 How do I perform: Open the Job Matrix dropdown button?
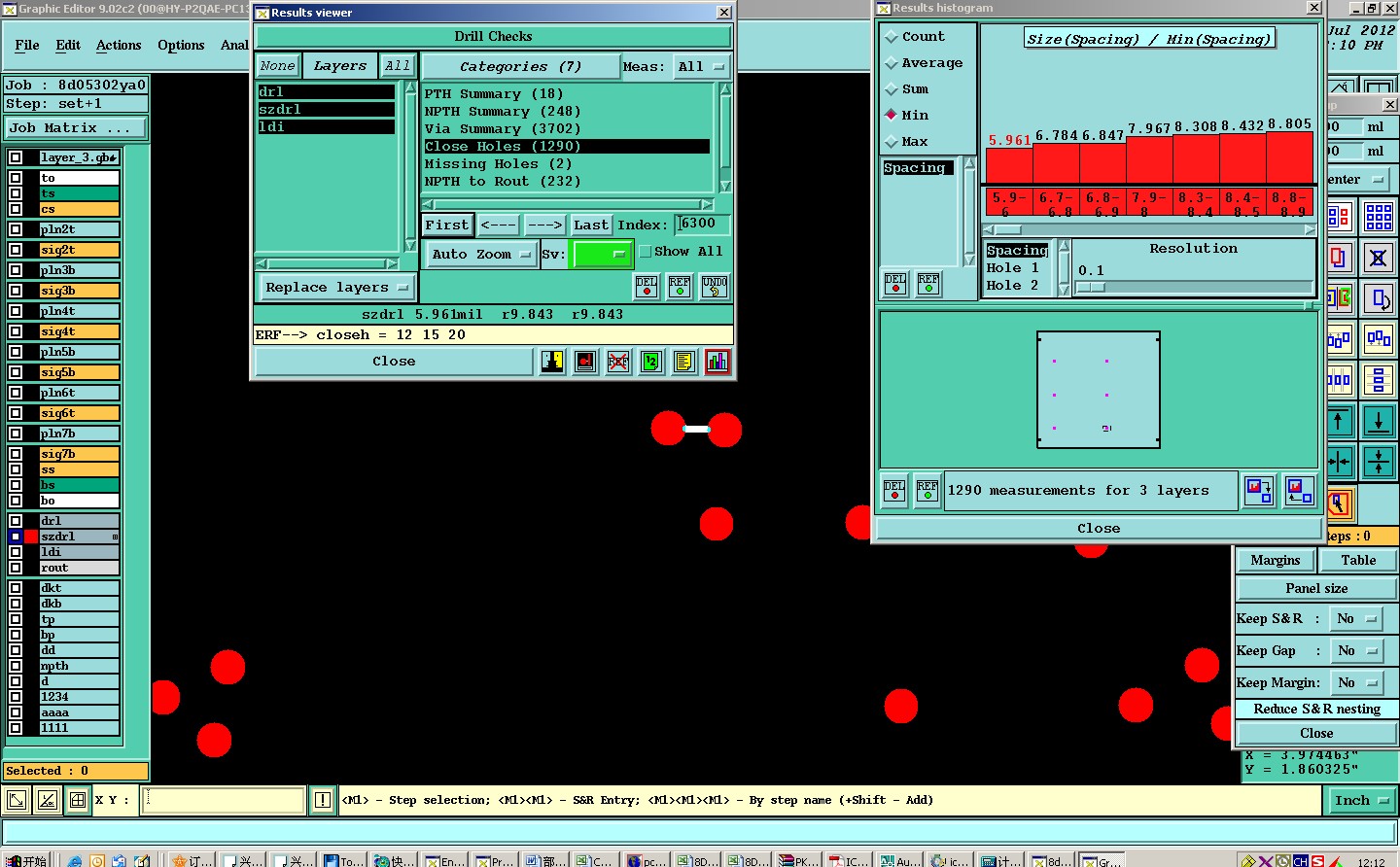[76, 127]
